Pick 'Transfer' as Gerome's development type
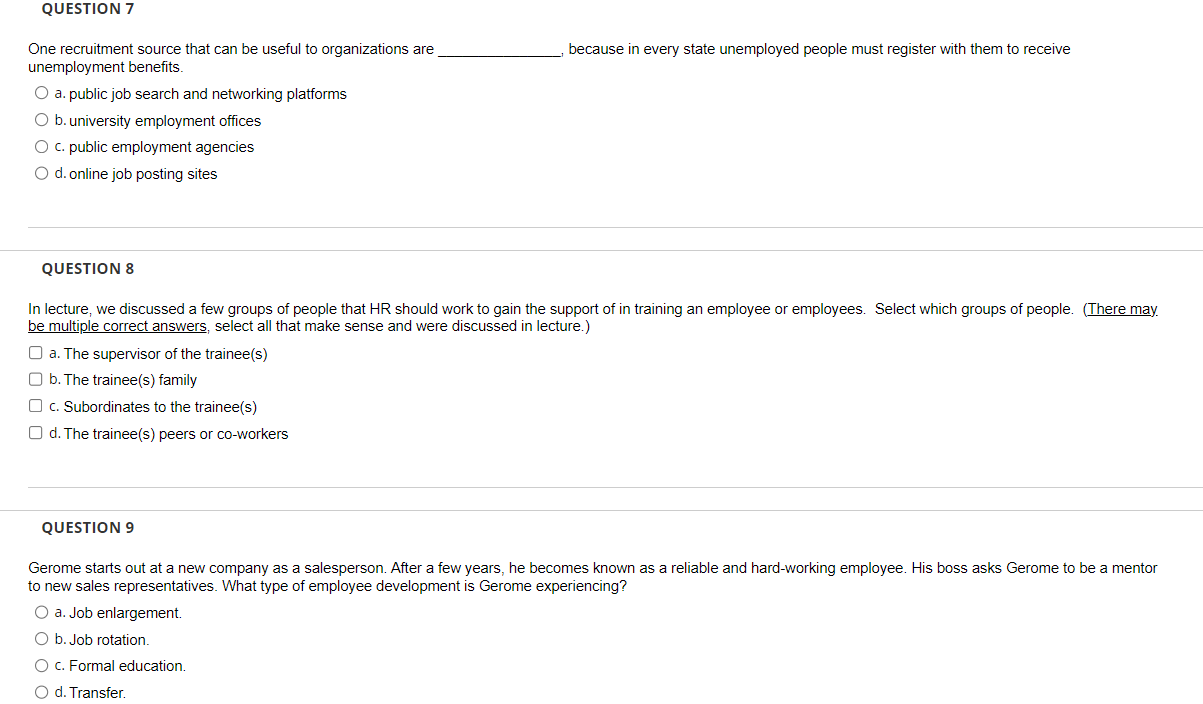The width and height of the screenshot is (1203, 704). coord(41,690)
